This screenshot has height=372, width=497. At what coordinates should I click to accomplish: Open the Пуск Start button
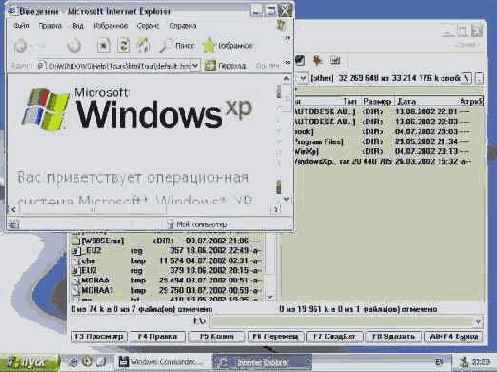(29, 362)
